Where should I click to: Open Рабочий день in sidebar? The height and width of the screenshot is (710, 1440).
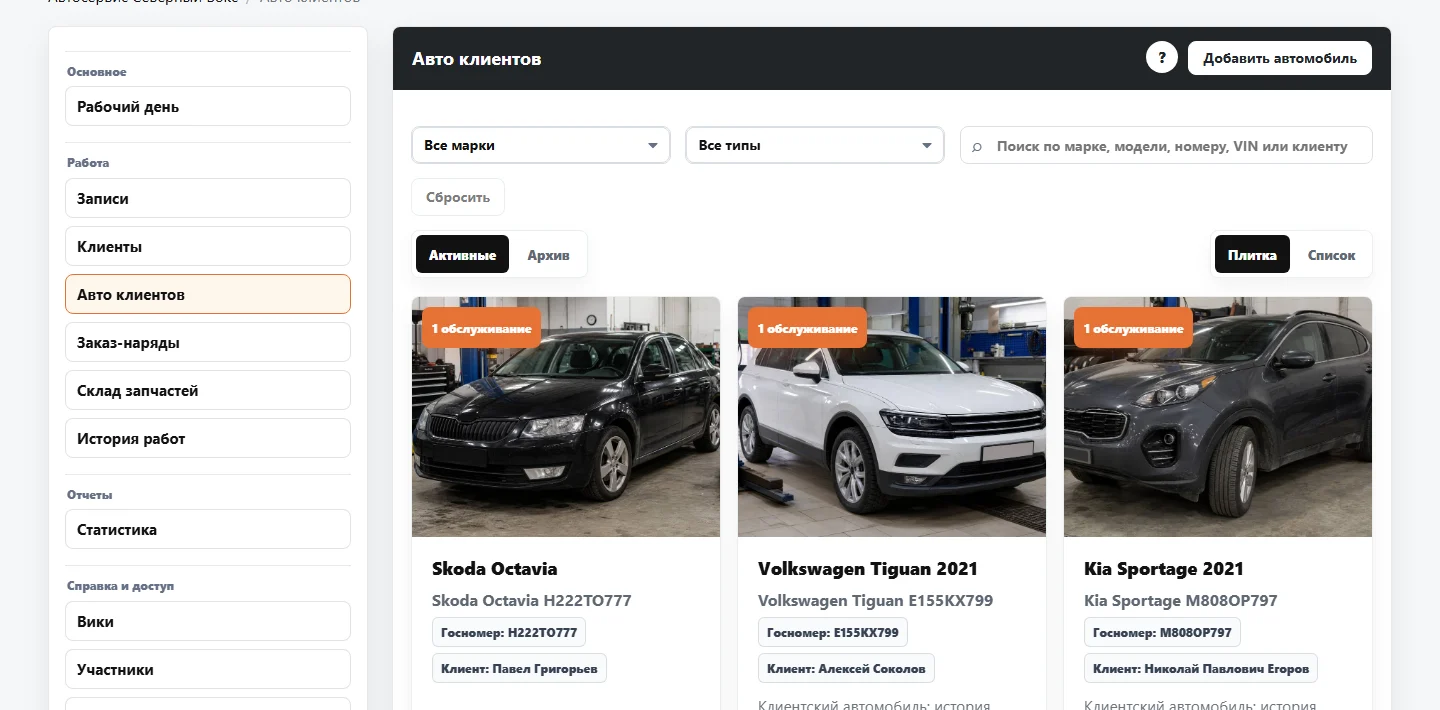pyautogui.click(x=208, y=106)
